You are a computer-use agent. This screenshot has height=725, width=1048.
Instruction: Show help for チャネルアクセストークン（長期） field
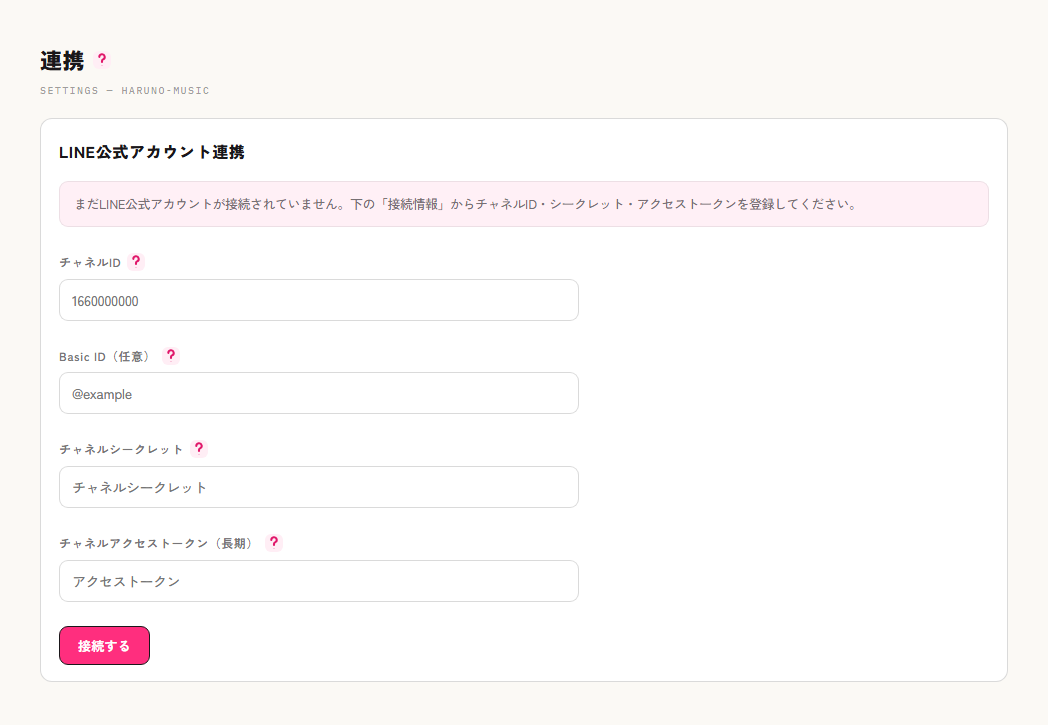pyautogui.click(x=273, y=543)
